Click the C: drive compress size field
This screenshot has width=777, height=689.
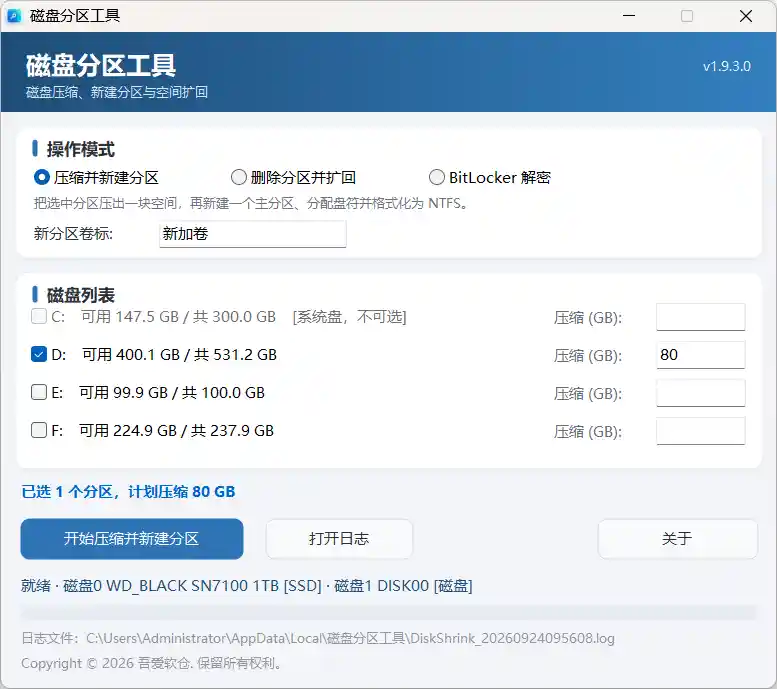[701, 317]
